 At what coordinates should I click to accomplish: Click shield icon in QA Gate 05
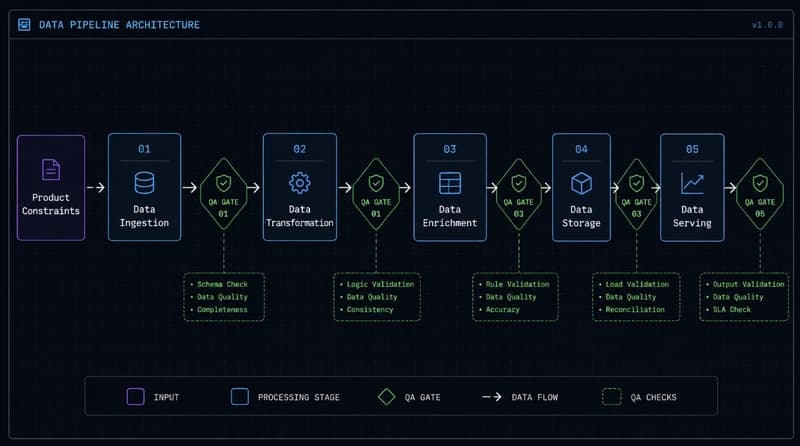[760, 183]
